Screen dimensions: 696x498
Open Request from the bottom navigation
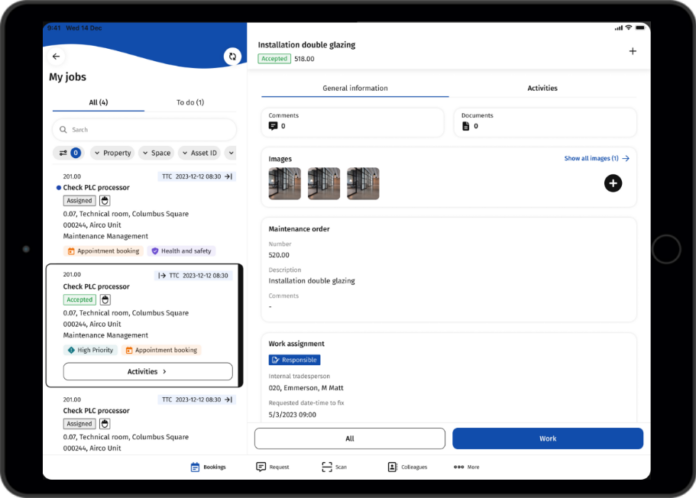click(x=272, y=467)
